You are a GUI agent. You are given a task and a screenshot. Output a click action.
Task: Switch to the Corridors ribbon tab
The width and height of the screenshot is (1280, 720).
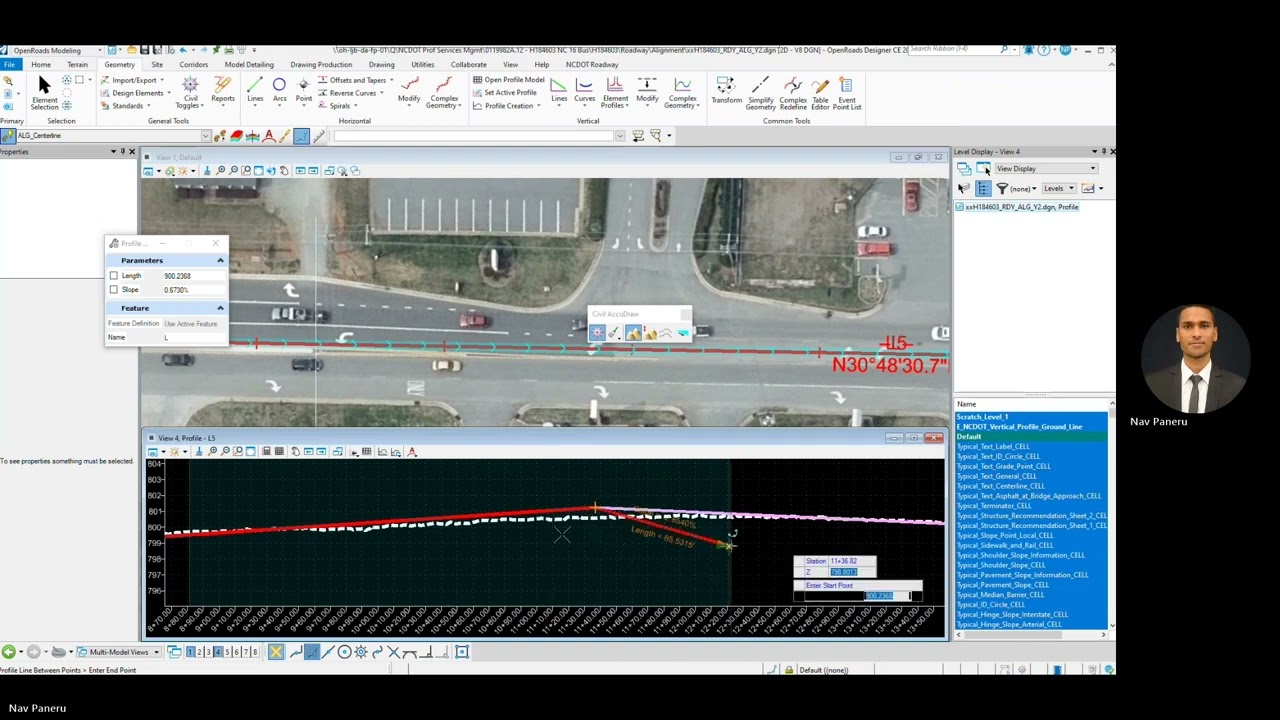pyautogui.click(x=193, y=65)
